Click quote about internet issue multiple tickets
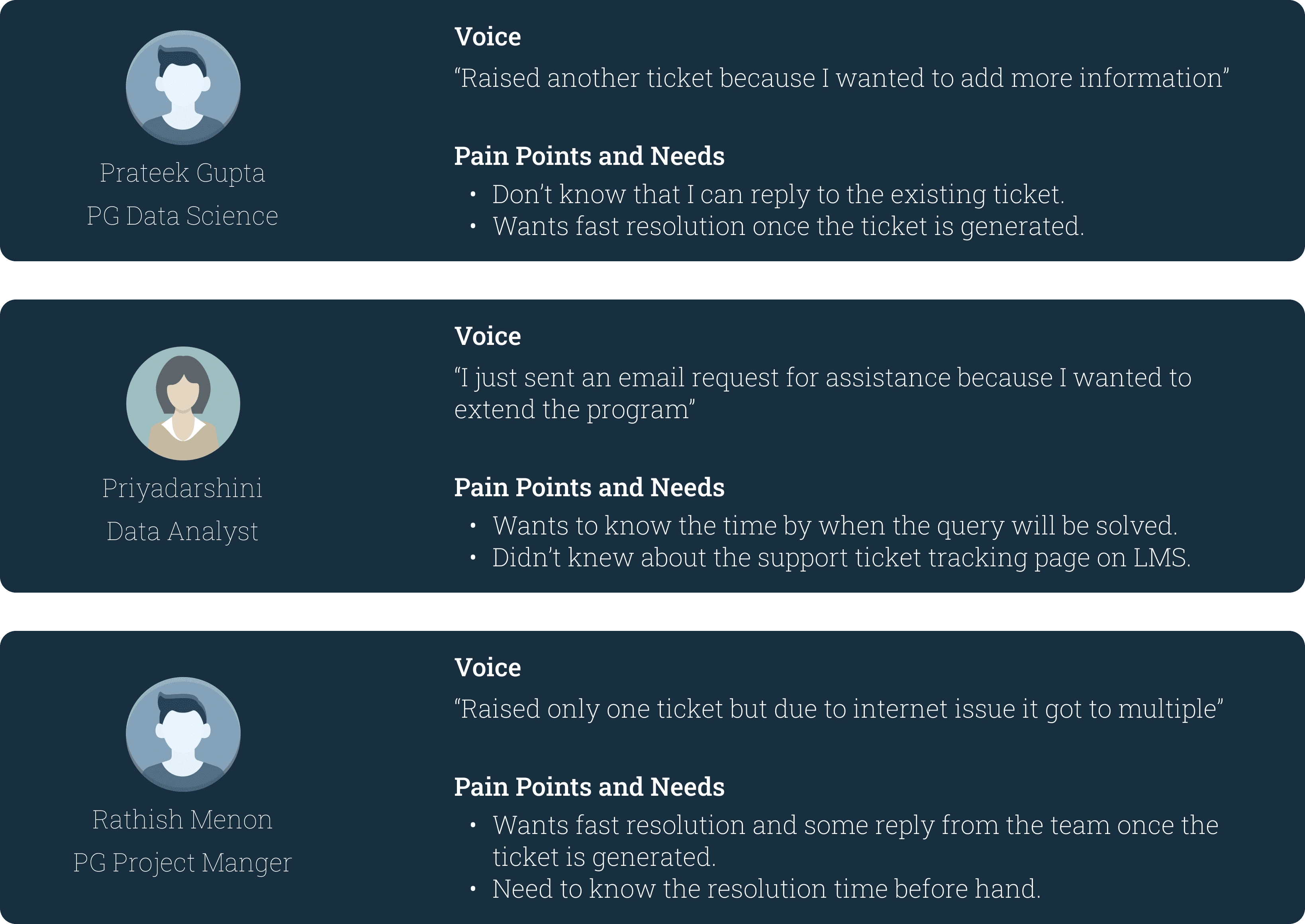Image resolution: width=1305 pixels, height=924 pixels. pyautogui.click(x=839, y=709)
